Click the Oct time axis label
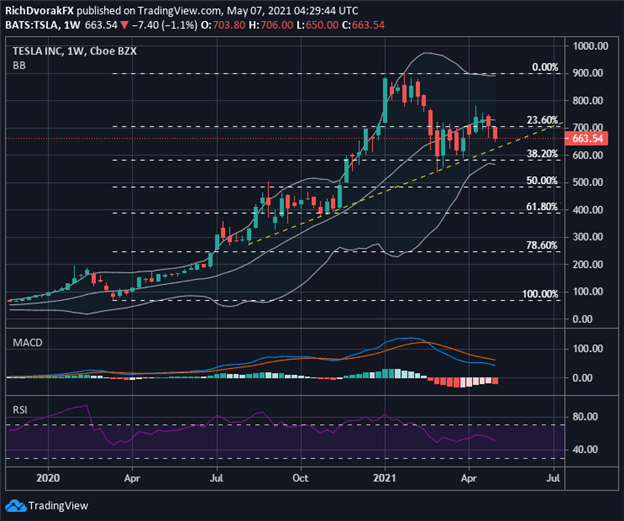The height and width of the screenshot is (521, 624). (x=300, y=478)
